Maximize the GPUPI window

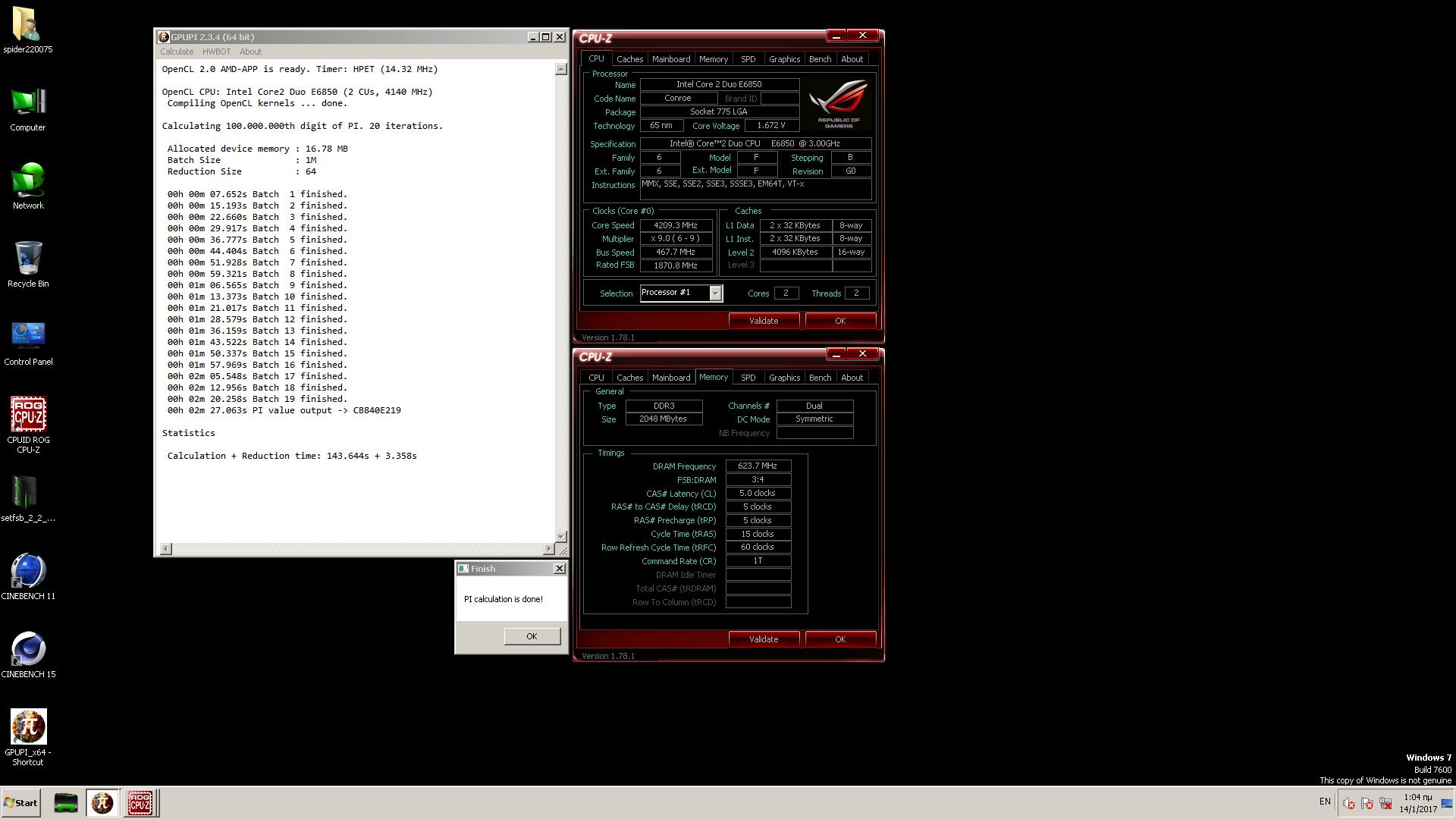coord(545,36)
